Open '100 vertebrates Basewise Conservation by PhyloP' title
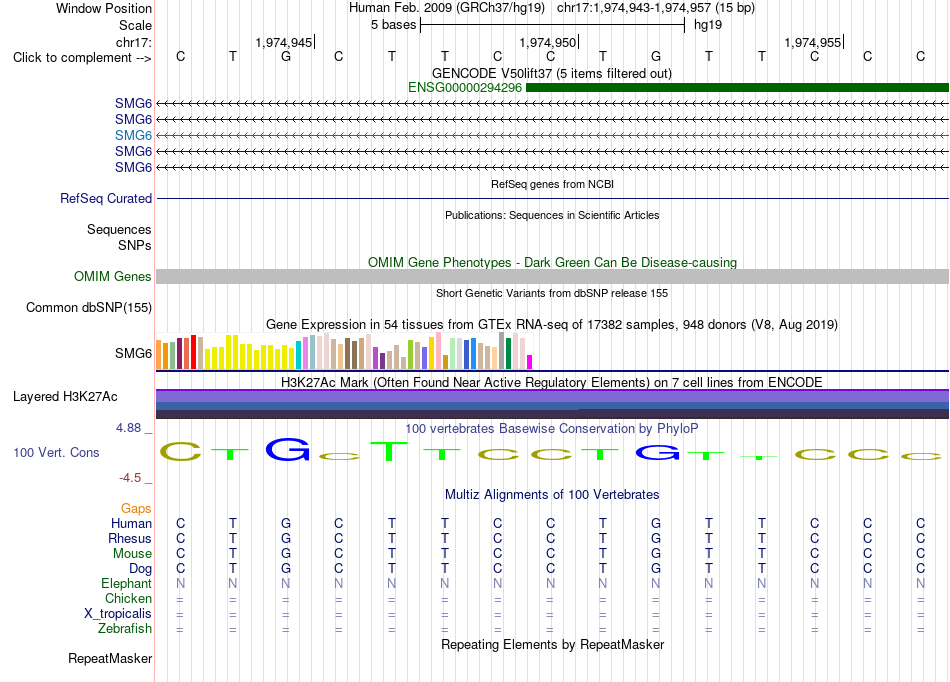Viewport: 950px width, 682px height. 552,429
